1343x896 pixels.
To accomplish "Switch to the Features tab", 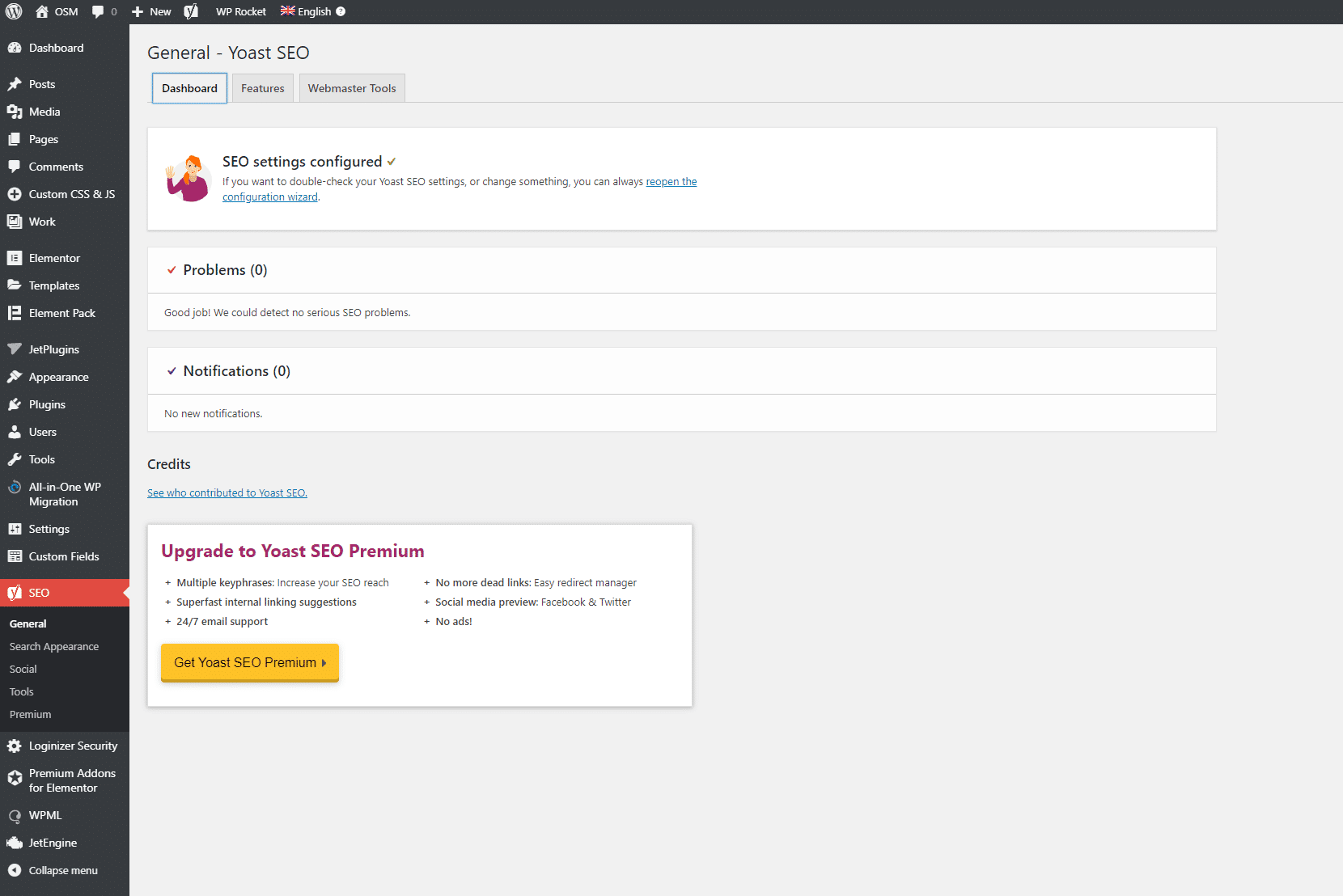I will point(262,87).
